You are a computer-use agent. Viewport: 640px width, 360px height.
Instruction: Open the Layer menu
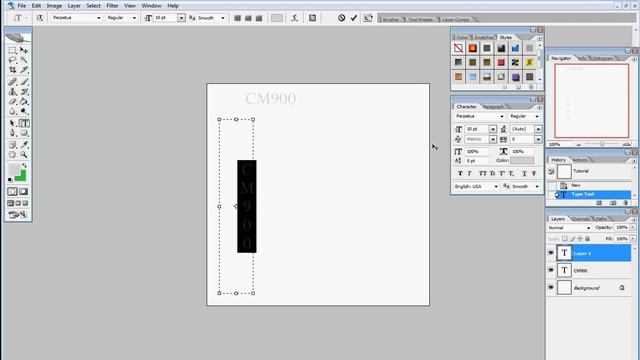point(74,6)
